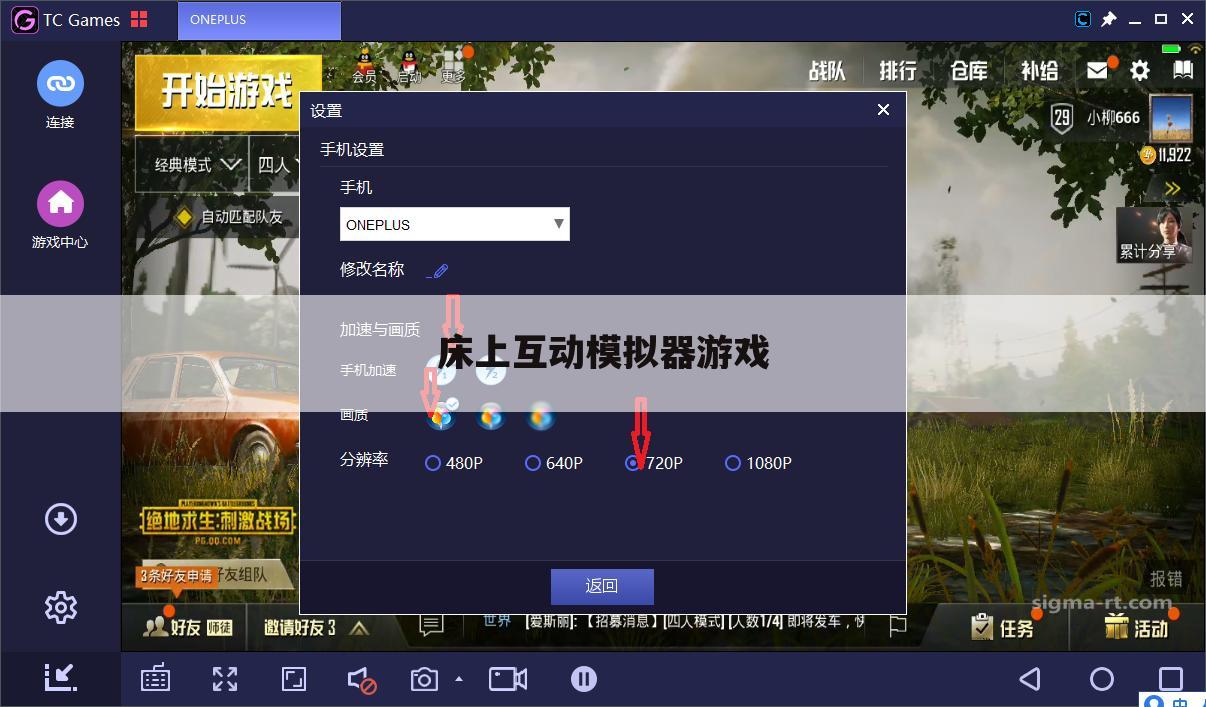Screen dimensions: 1206x707
Task: Open the 排行 ranking menu
Action: [x=898, y=70]
